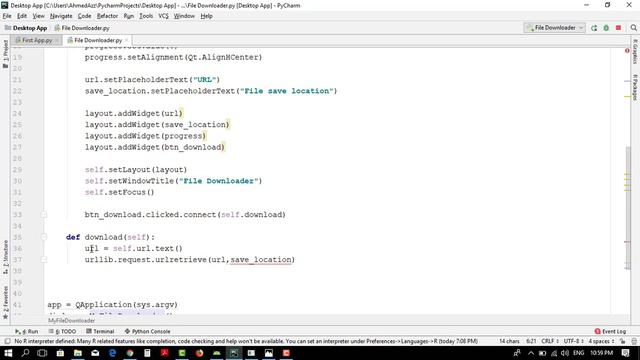Click the fold end marker at line 37
This screenshot has height=360, width=640.
coord(43,260)
